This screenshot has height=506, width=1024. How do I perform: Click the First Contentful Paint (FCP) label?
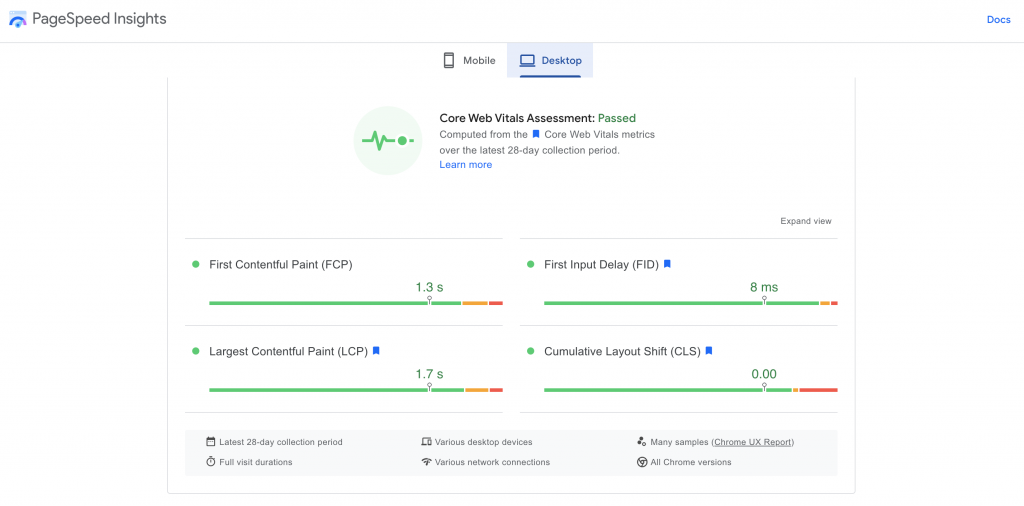pos(281,264)
